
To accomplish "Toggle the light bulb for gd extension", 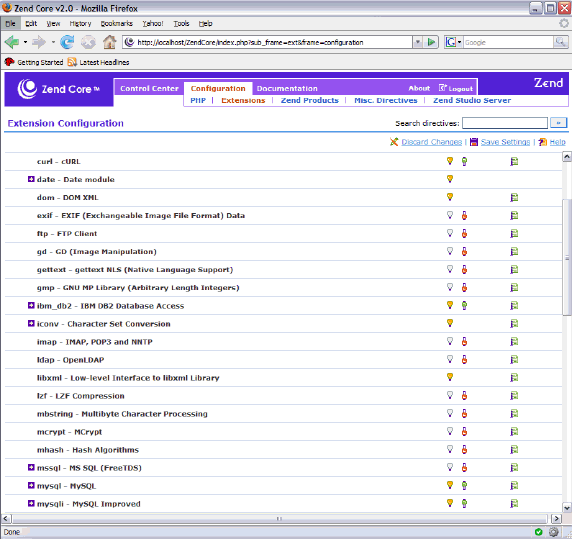I will (450, 251).
